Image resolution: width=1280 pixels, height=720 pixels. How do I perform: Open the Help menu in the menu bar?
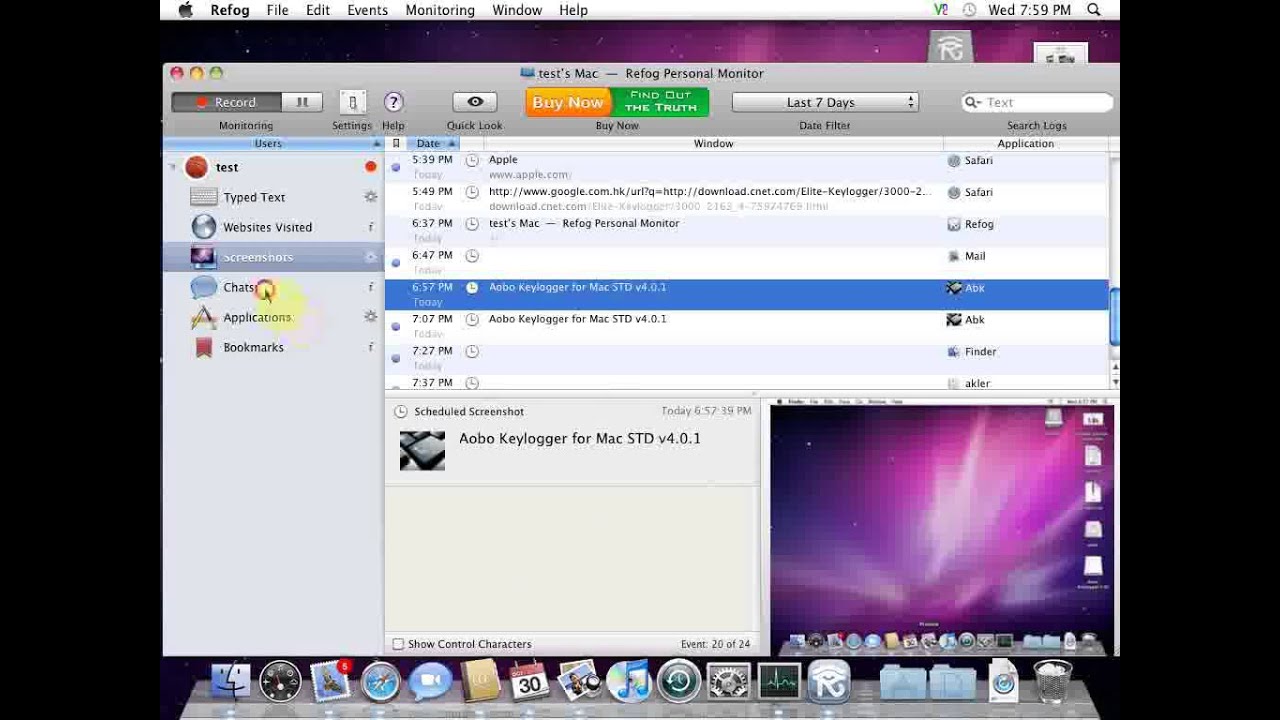pyautogui.click(x=573, y=10)
